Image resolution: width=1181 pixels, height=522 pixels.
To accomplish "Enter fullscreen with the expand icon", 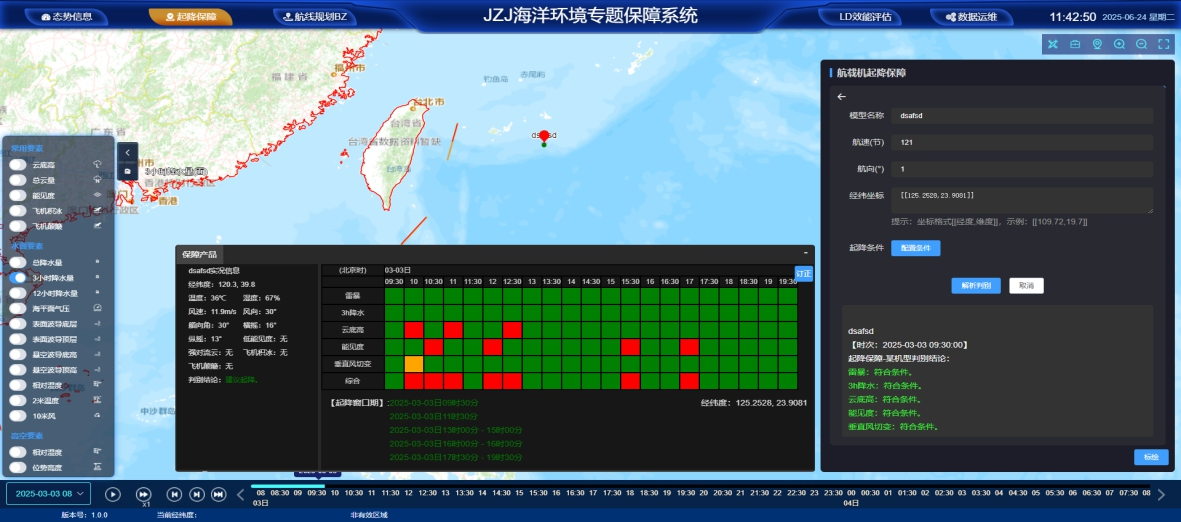I will [x=1164, y=44].
